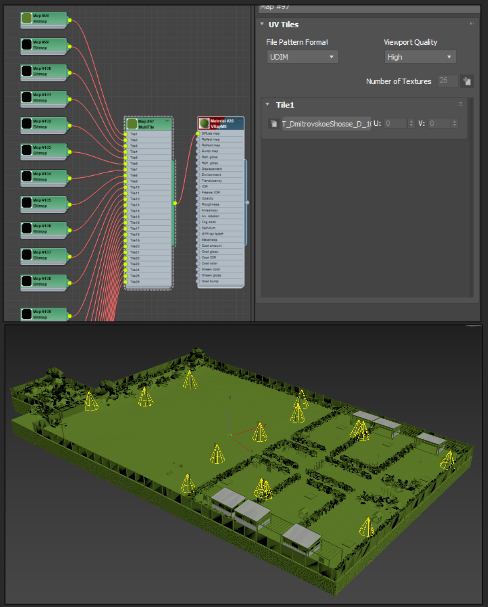Screen dimensions: 488x607
Task: Select the Map #101 Bitmap node
Action: (44, 98)
